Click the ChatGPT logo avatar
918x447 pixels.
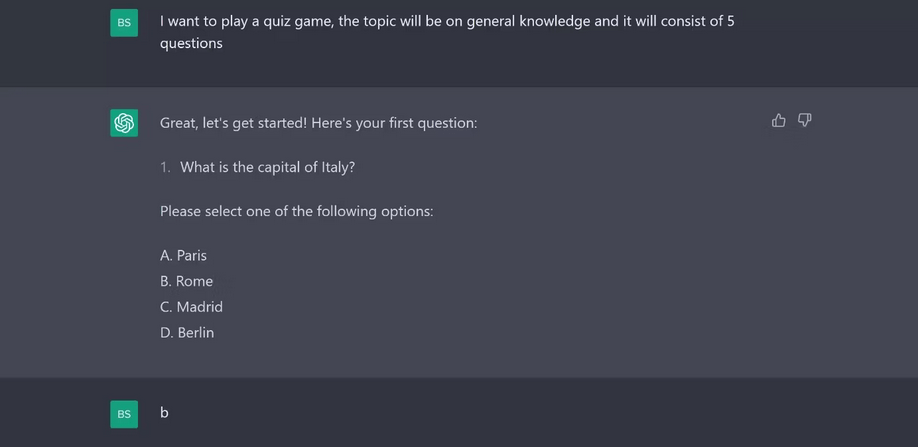124,123
